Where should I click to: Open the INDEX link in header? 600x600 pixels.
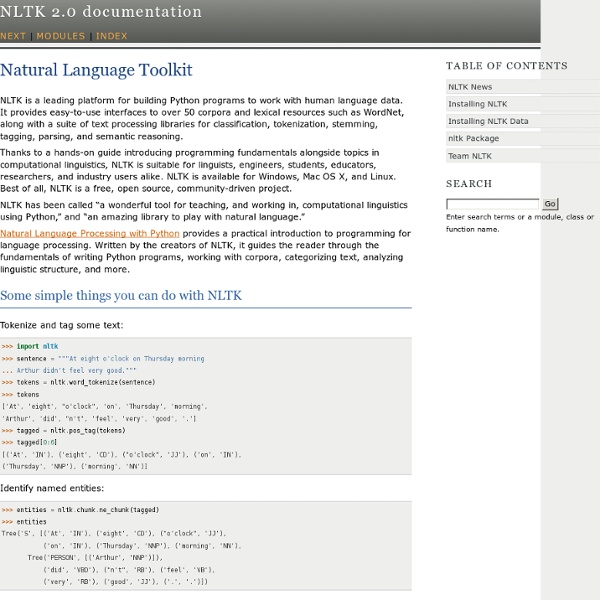(111, 36)
